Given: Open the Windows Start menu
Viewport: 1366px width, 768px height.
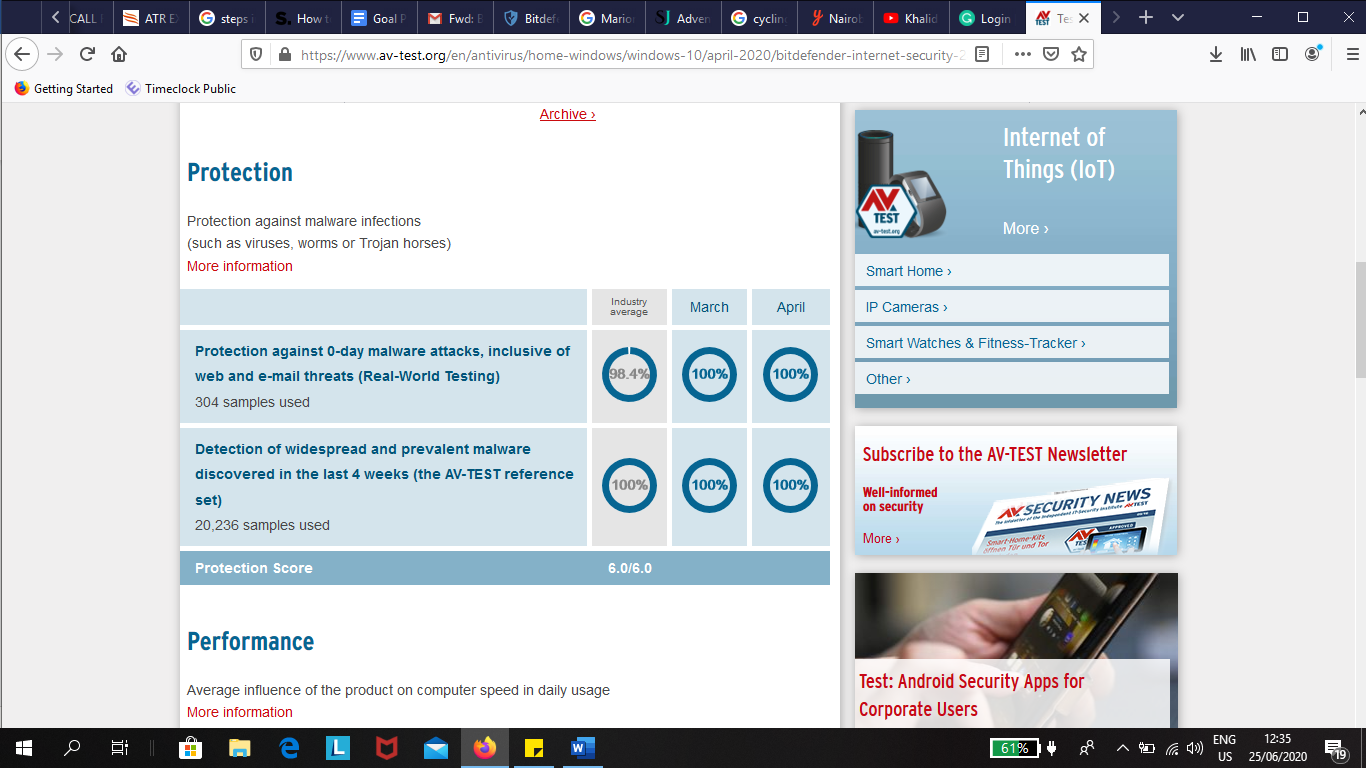Looking at the screenshot, I should coord(24,748).
